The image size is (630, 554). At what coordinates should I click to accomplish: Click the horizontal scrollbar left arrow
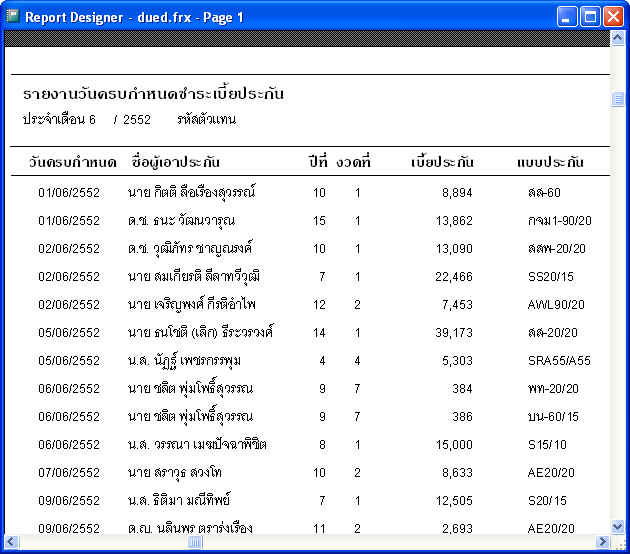12,542
